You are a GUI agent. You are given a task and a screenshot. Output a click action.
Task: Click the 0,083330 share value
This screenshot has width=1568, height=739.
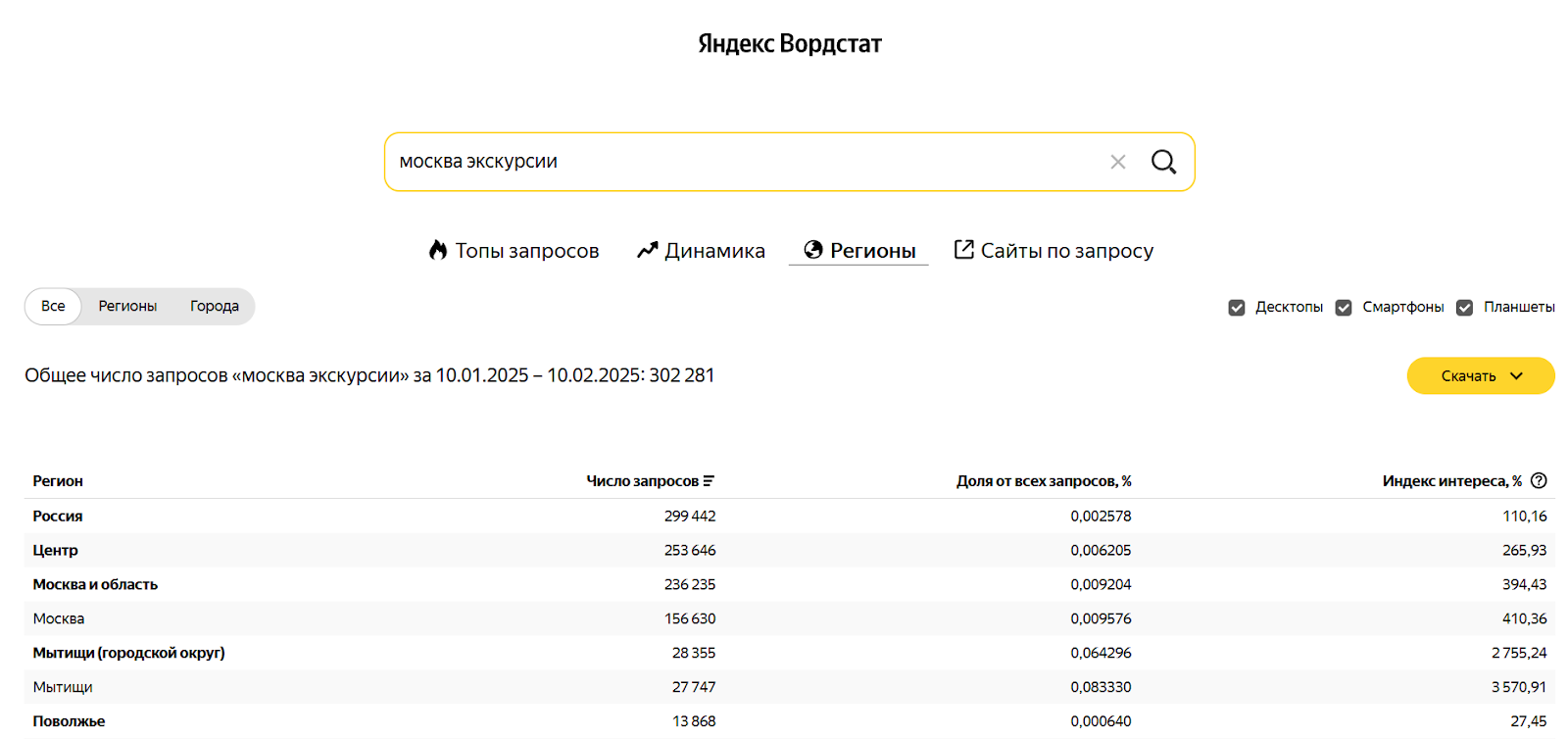click(1101, 687)
